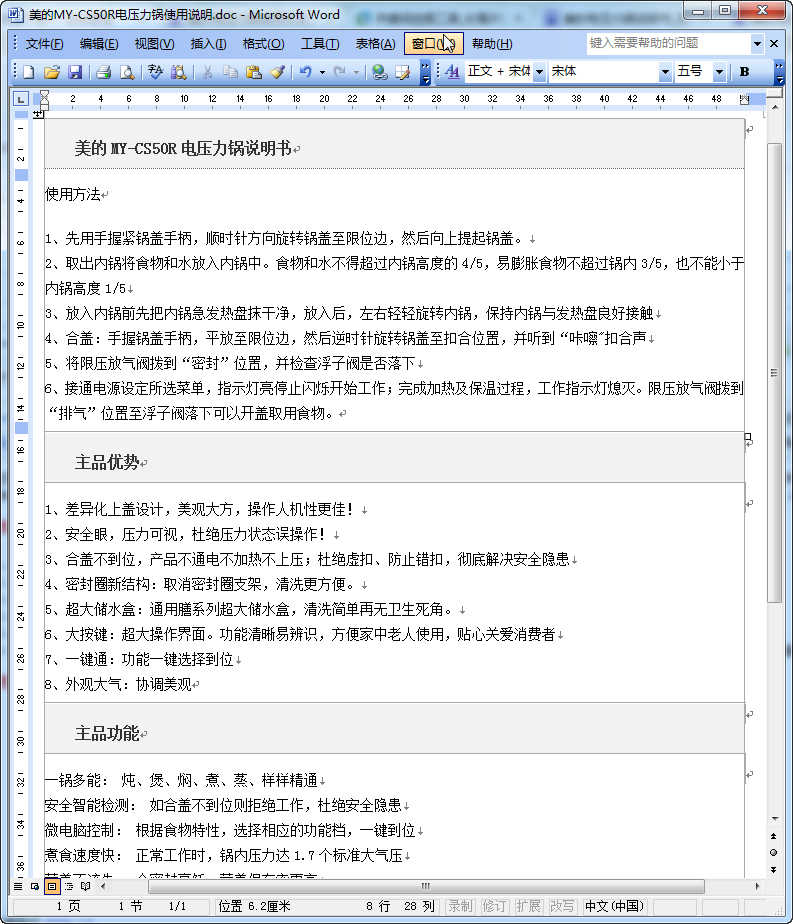Open the 格式(O) menu
The width and height of the screenshot is (793, 924).
tap(263, 44)
